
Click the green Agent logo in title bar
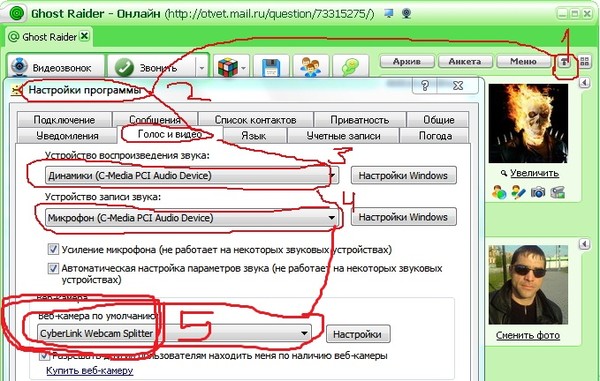pyautogui.click(x=16, y=14)
